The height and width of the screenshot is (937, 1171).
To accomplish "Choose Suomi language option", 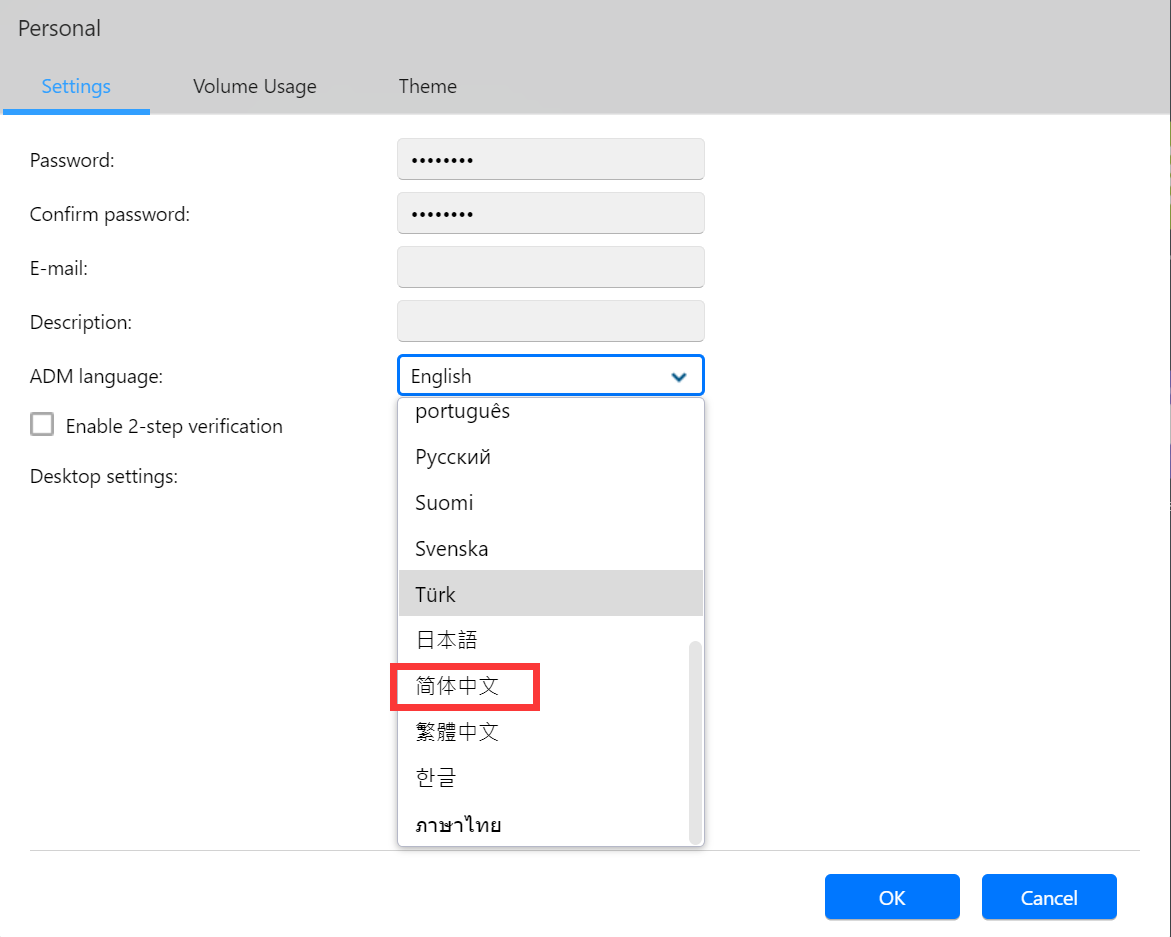I will tap(444, 503).
